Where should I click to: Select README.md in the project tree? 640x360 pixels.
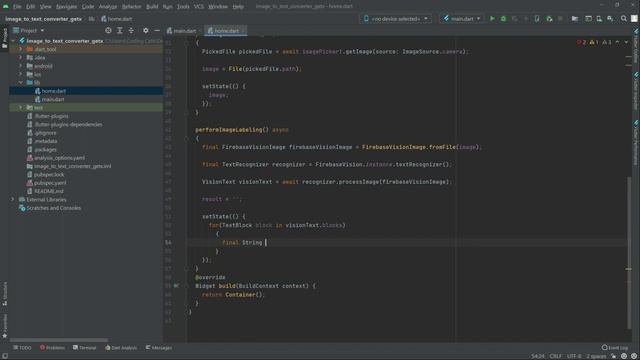click(x=49, y=191)
